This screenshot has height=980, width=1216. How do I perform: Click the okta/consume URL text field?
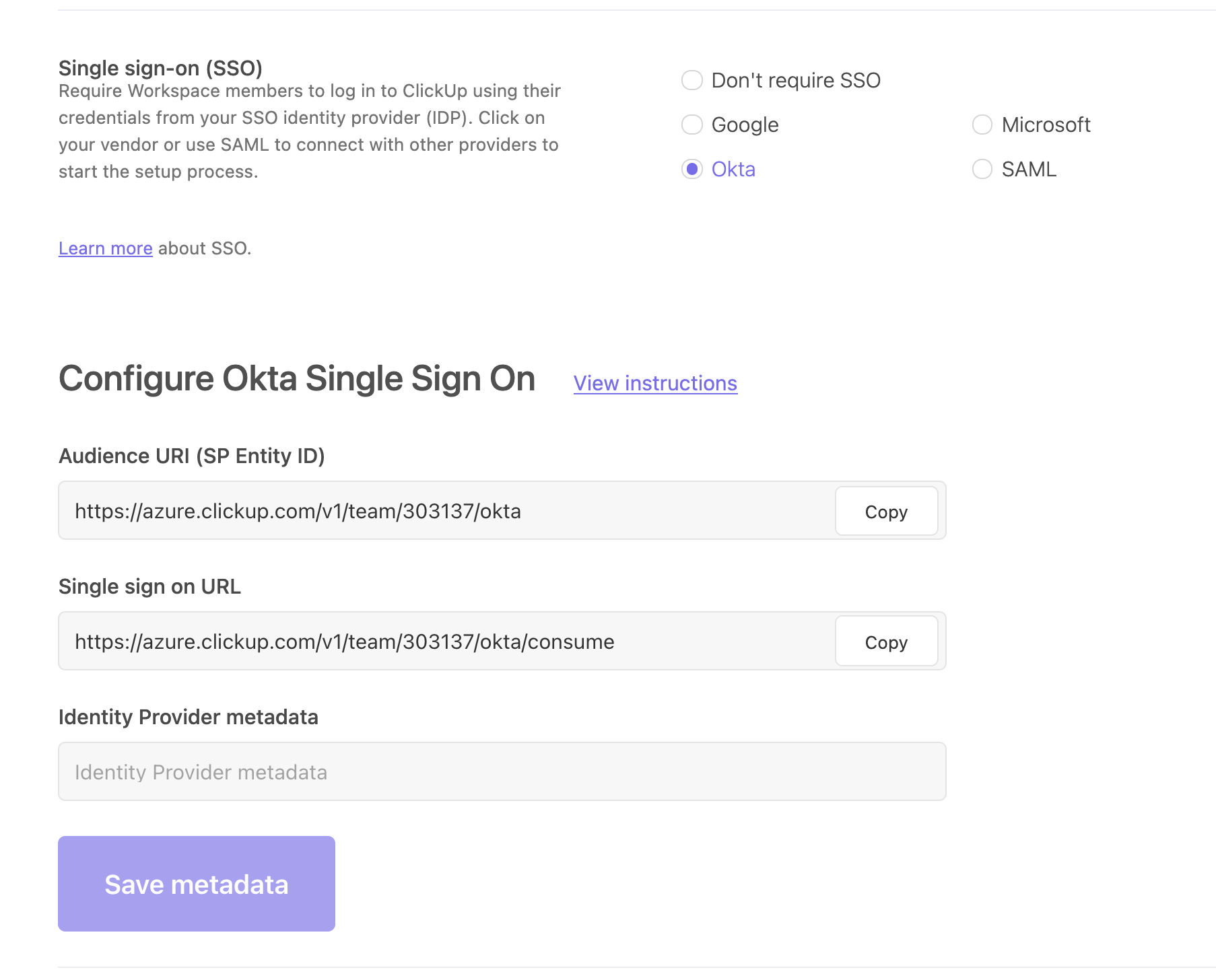click(x=444, y=642)
